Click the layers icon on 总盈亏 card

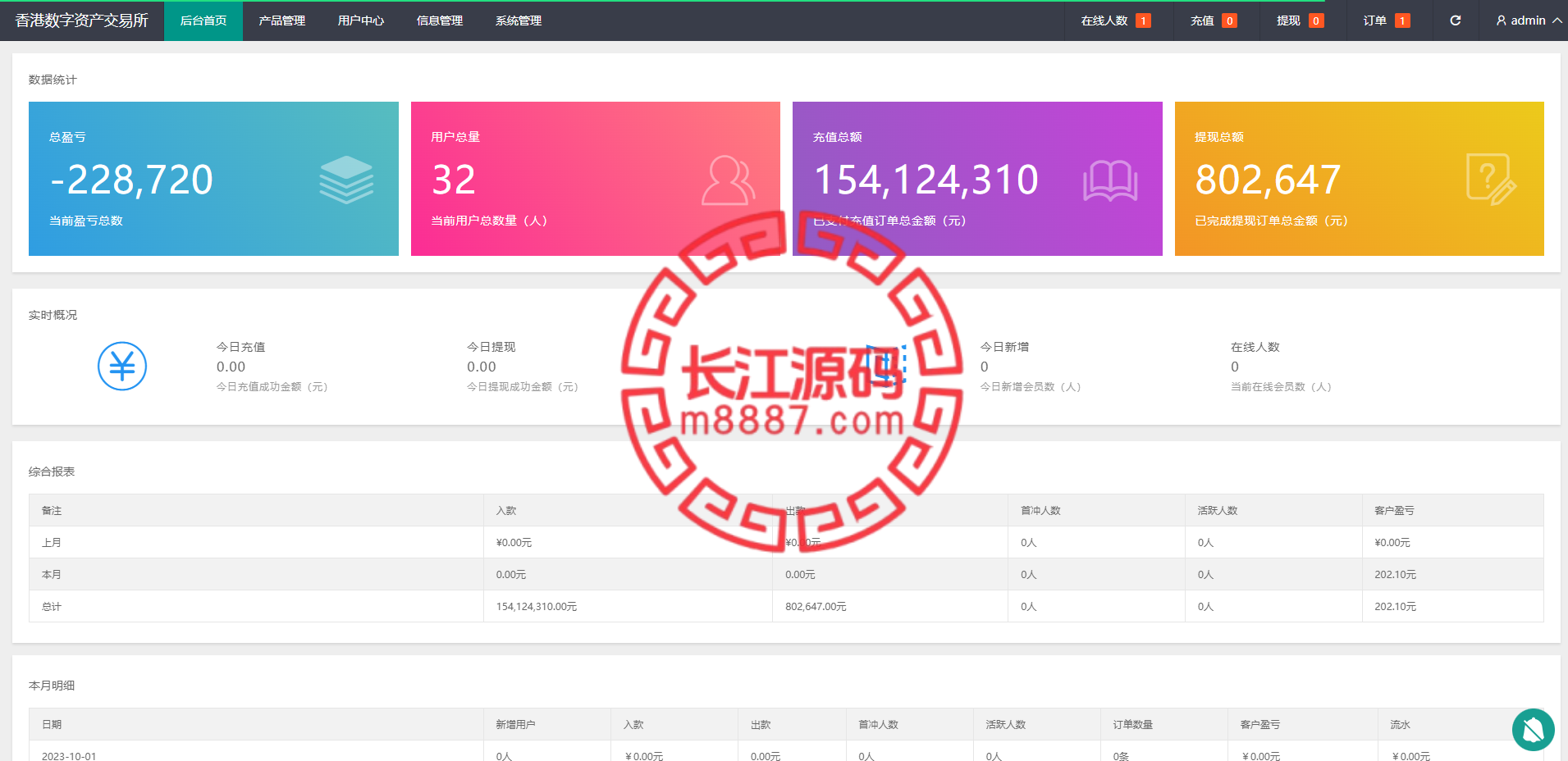tap(346, 180)
